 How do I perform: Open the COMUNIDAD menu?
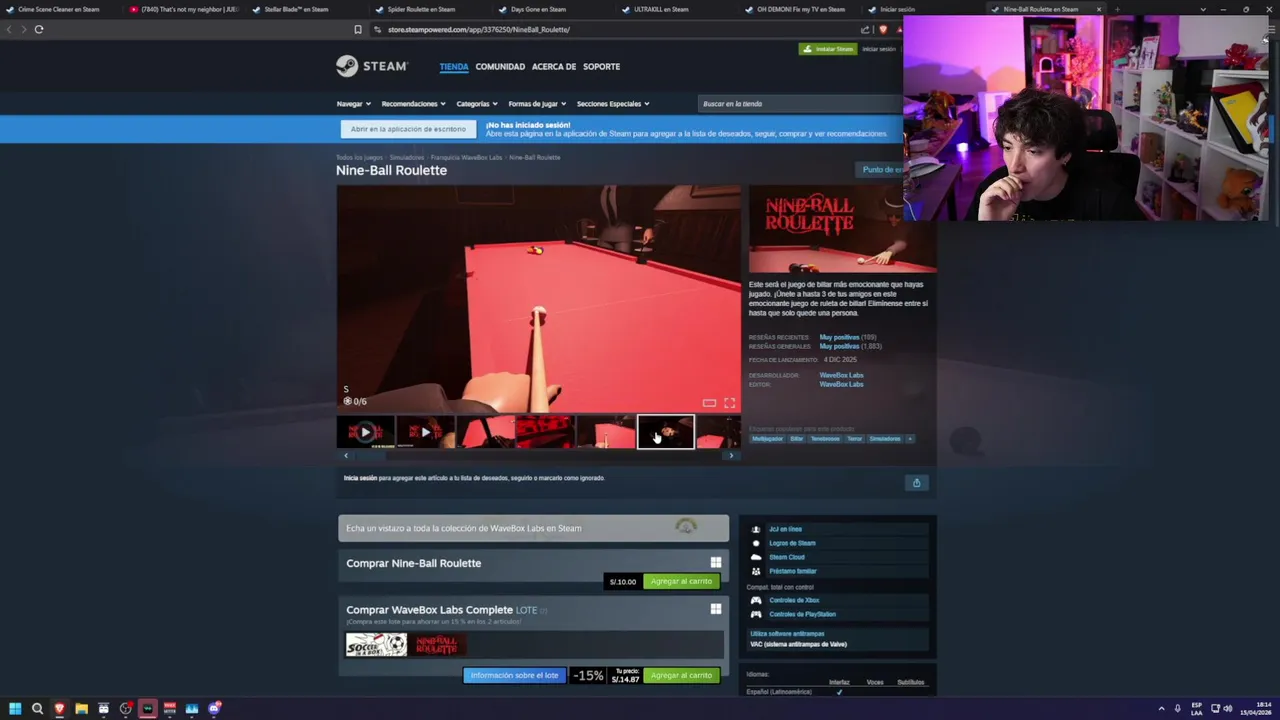pos(500,67)
